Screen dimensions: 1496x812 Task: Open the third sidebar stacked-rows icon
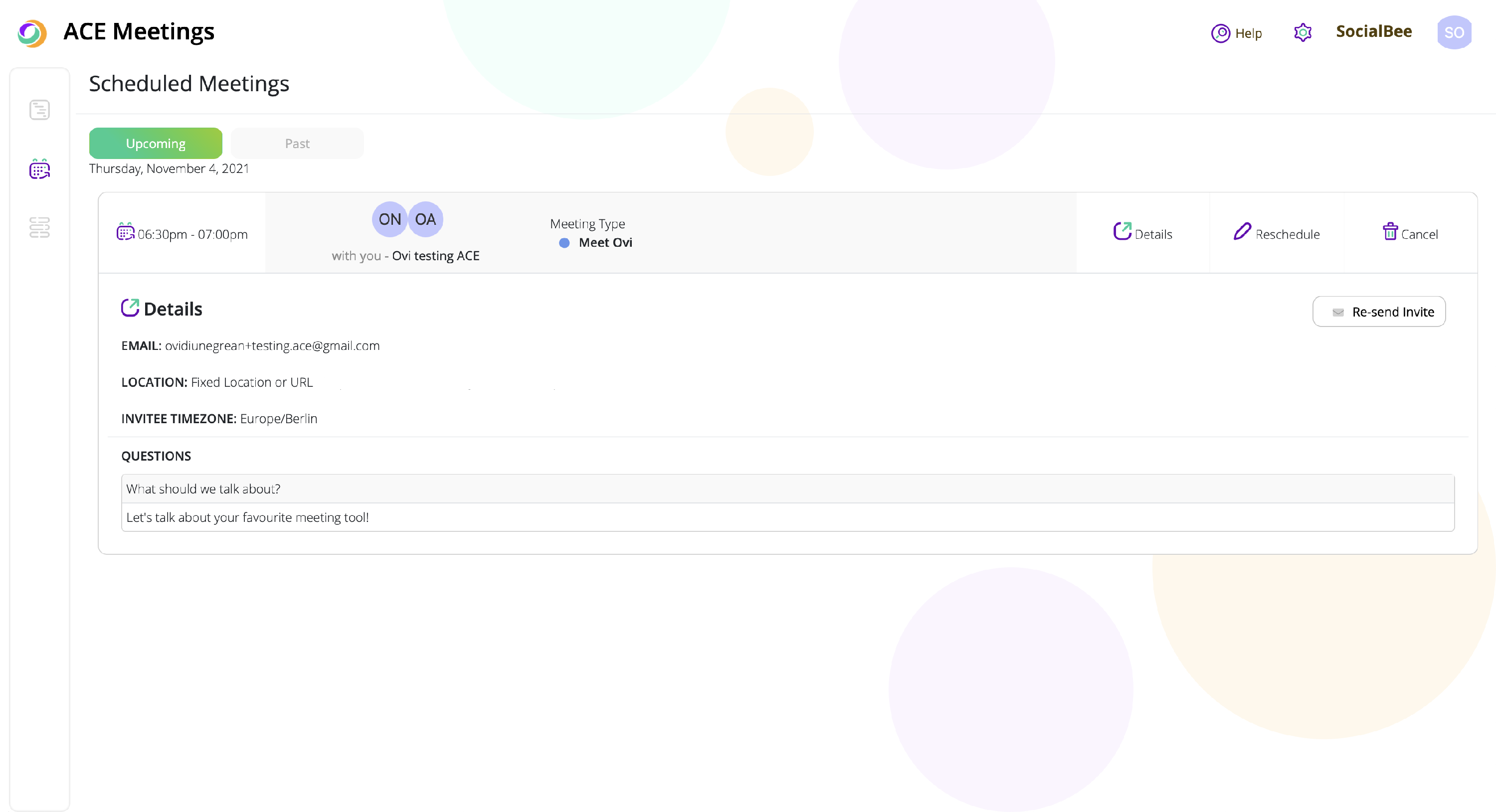pos(39,227)
